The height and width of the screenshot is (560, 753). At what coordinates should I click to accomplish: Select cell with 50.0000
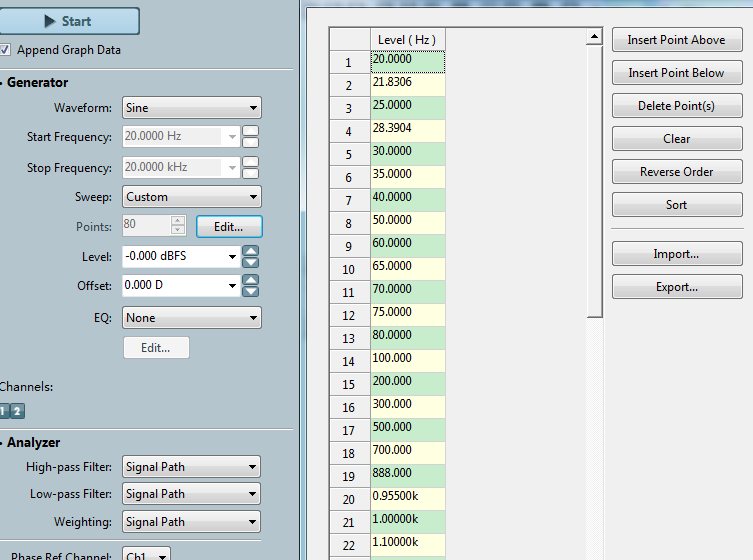point(408,223)
